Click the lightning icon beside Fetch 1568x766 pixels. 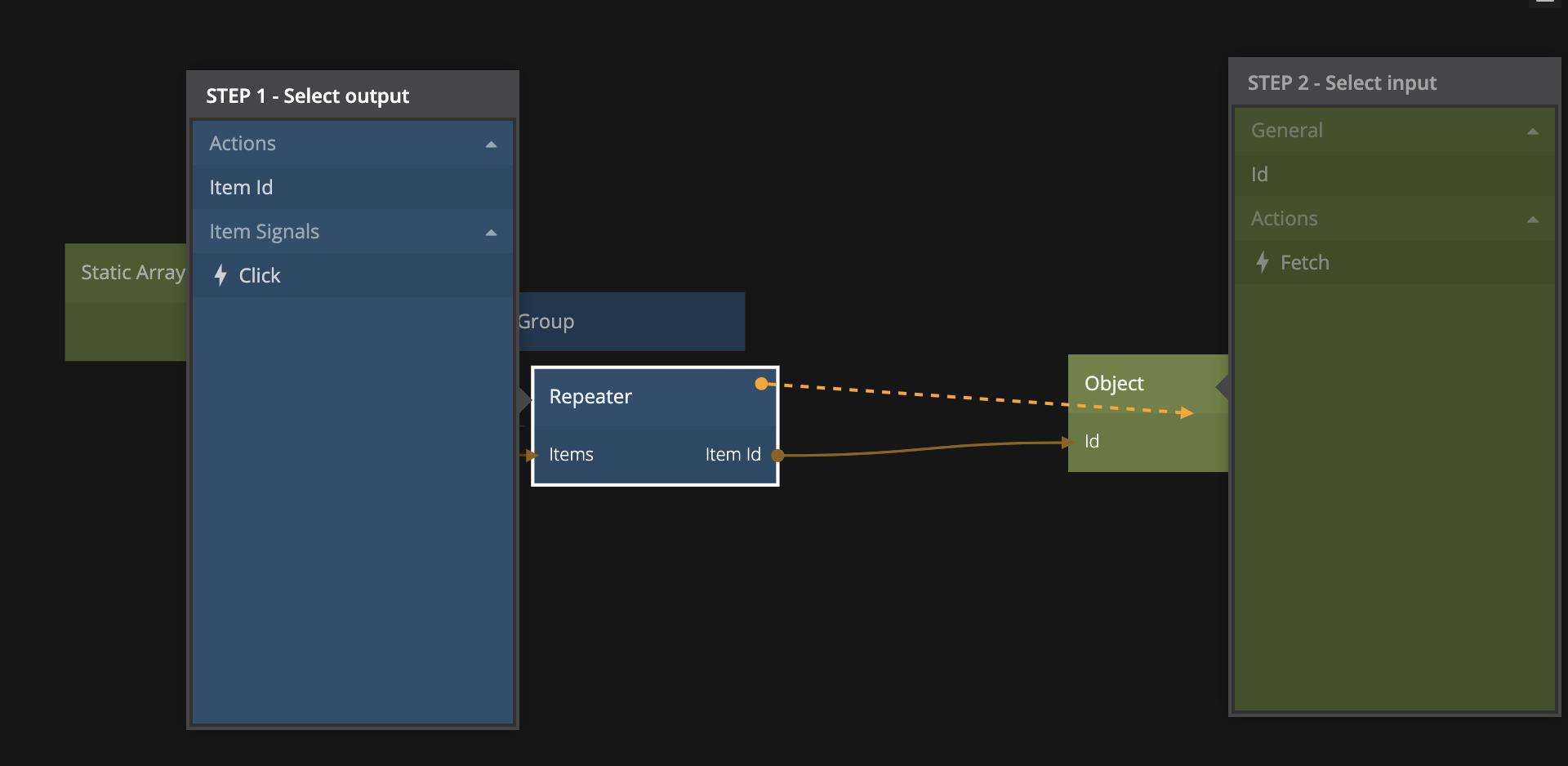[x=1262, y=262]
